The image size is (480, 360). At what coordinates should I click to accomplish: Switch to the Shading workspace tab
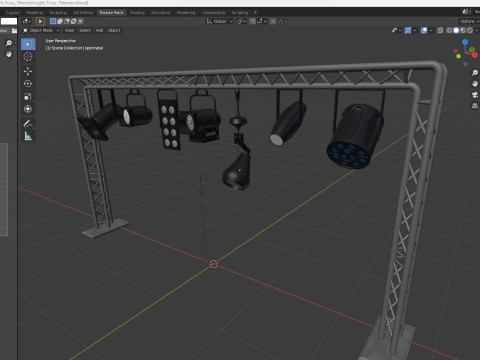(137, 13)
